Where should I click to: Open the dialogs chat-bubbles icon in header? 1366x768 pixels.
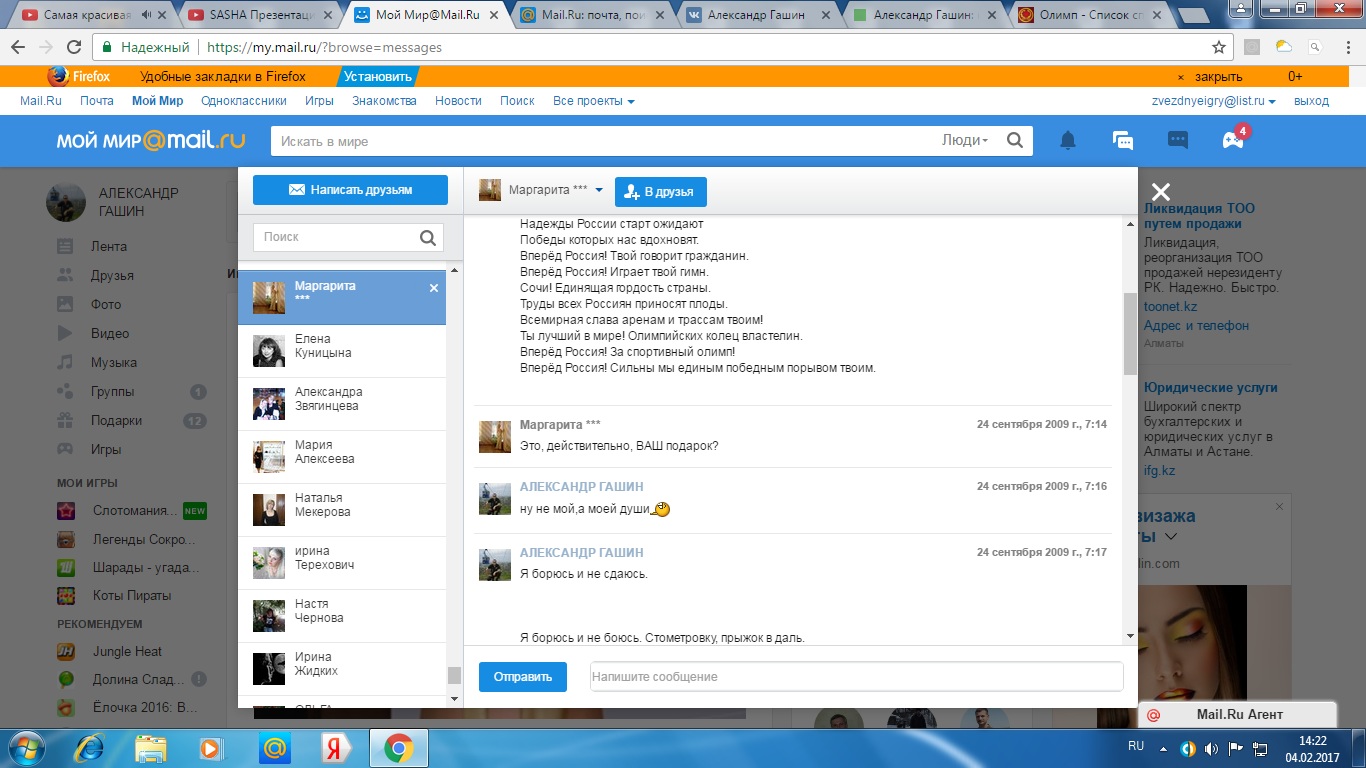pyautogui.click(x=1123, y=141)
